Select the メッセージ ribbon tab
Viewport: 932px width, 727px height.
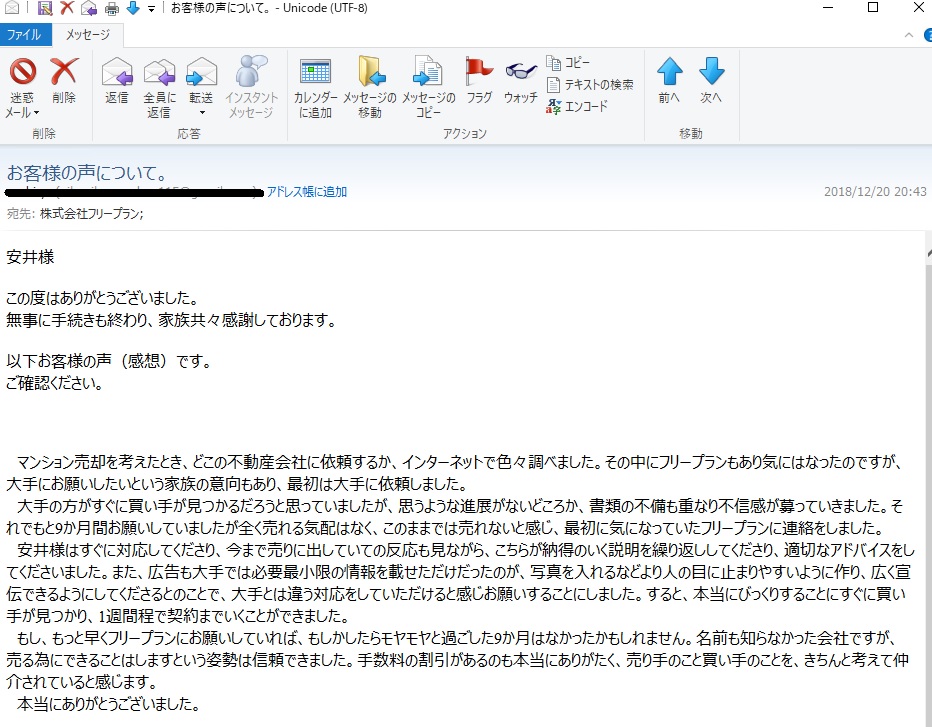click(x=88, y=35)
